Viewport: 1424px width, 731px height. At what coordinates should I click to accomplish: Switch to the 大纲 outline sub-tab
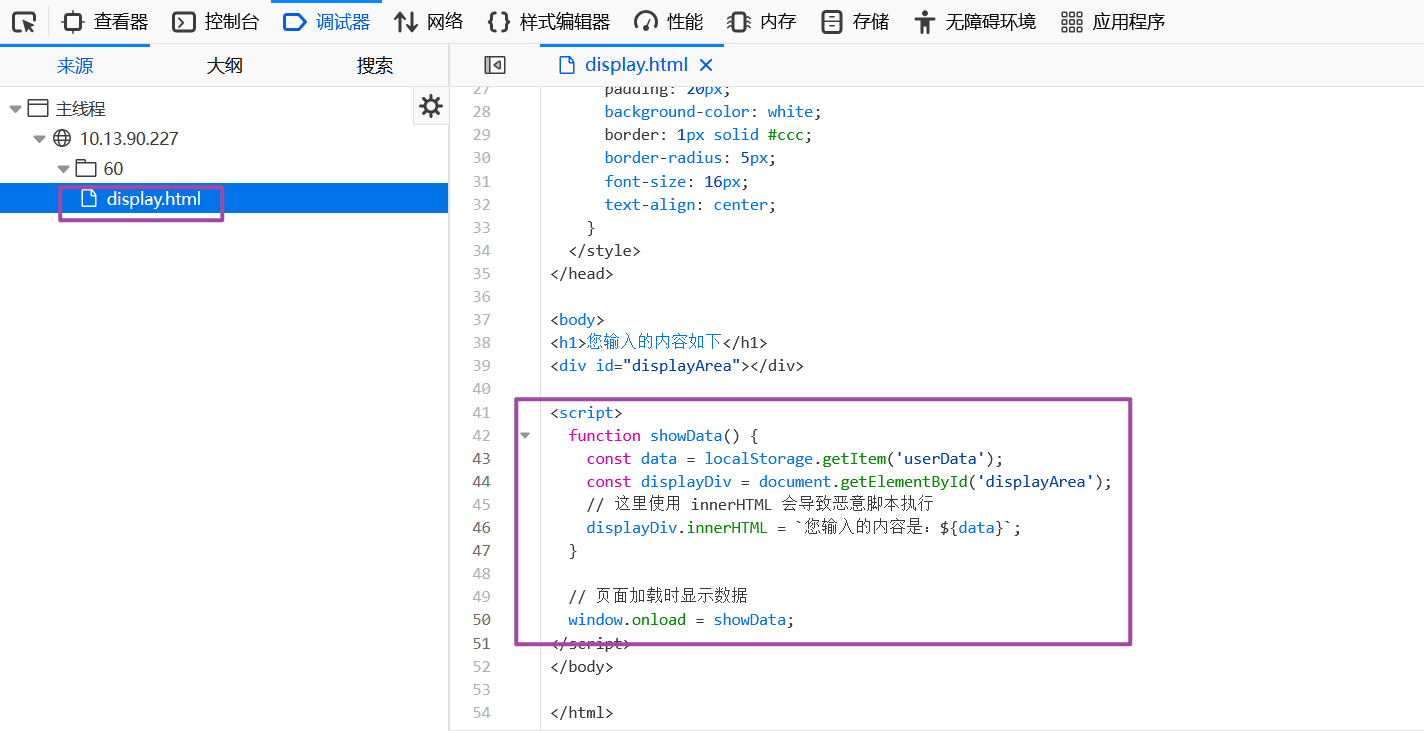point(225,66)
